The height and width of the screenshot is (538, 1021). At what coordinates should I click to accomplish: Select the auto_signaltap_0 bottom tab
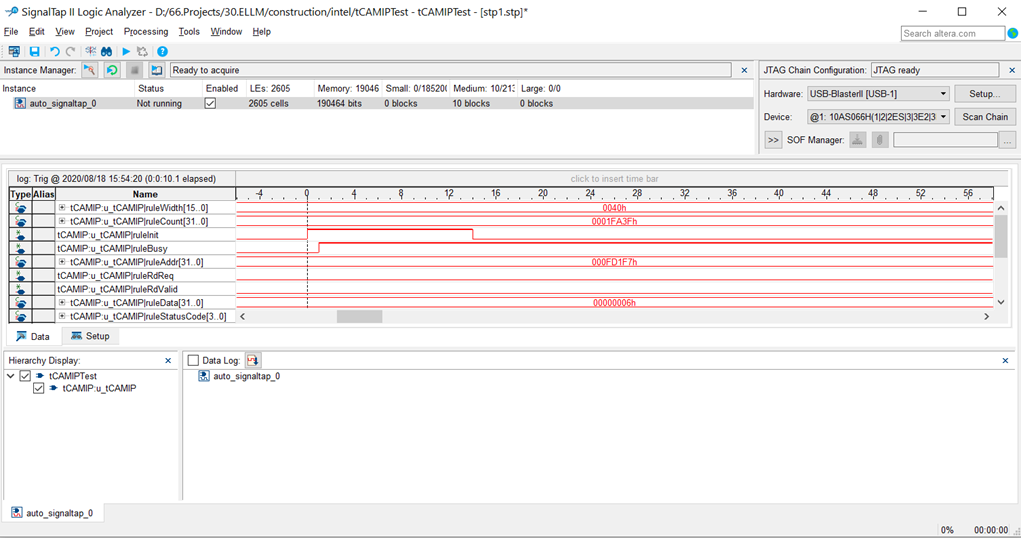click(53, 513)
